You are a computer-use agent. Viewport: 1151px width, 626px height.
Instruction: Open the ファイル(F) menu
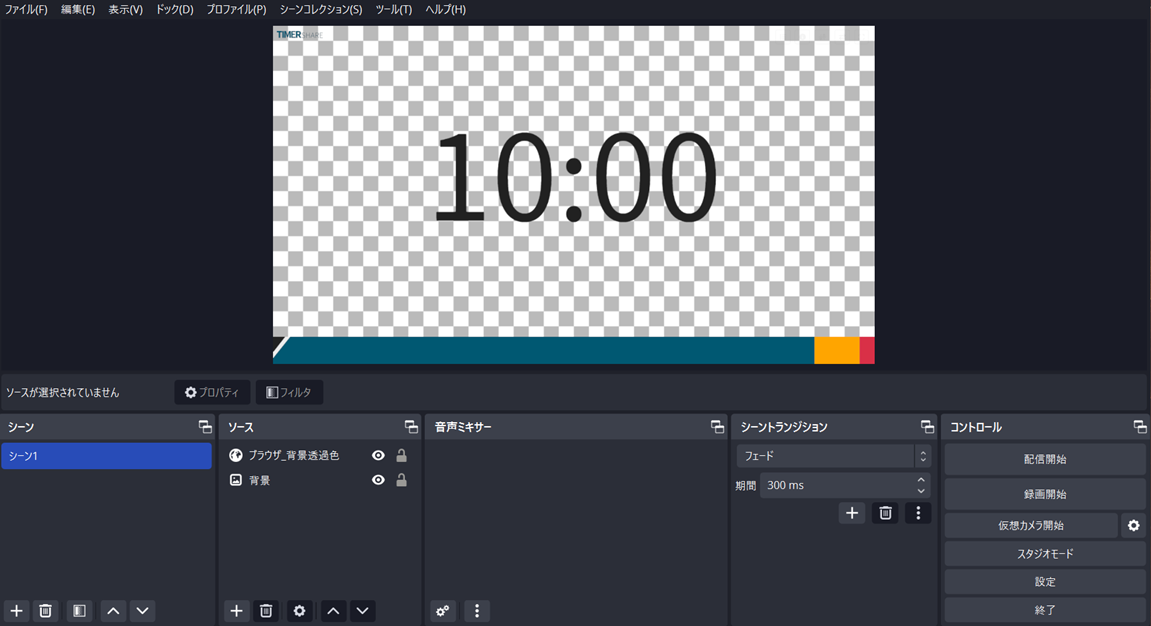(x=26, y=9)
